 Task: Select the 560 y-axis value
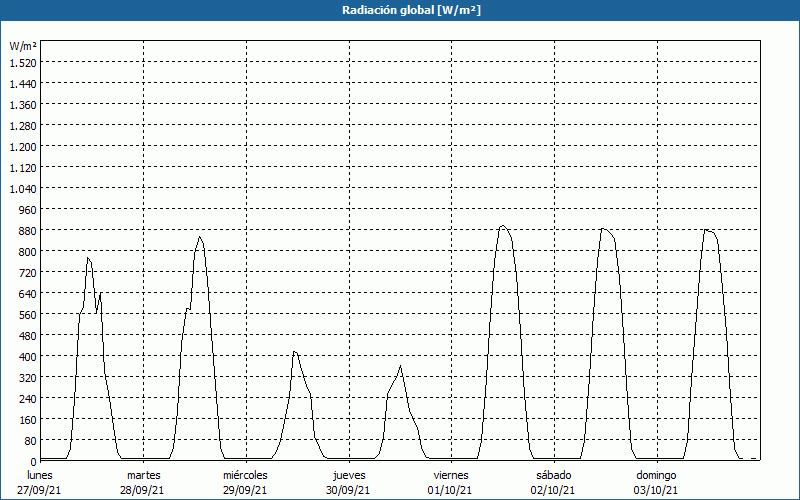[28, 315]
